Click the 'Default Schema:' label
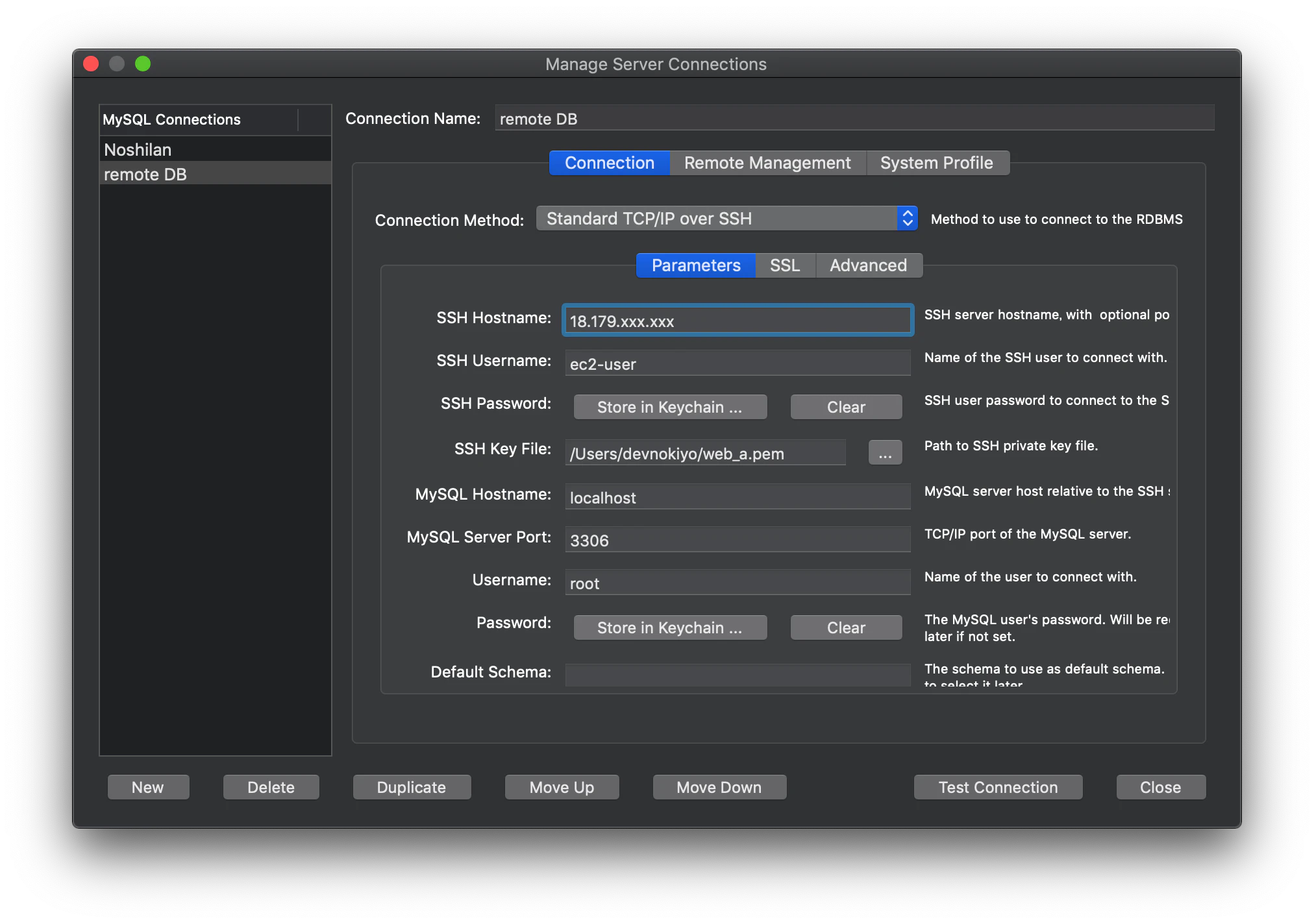1314x924 pixels. click(x=491, y=672)
